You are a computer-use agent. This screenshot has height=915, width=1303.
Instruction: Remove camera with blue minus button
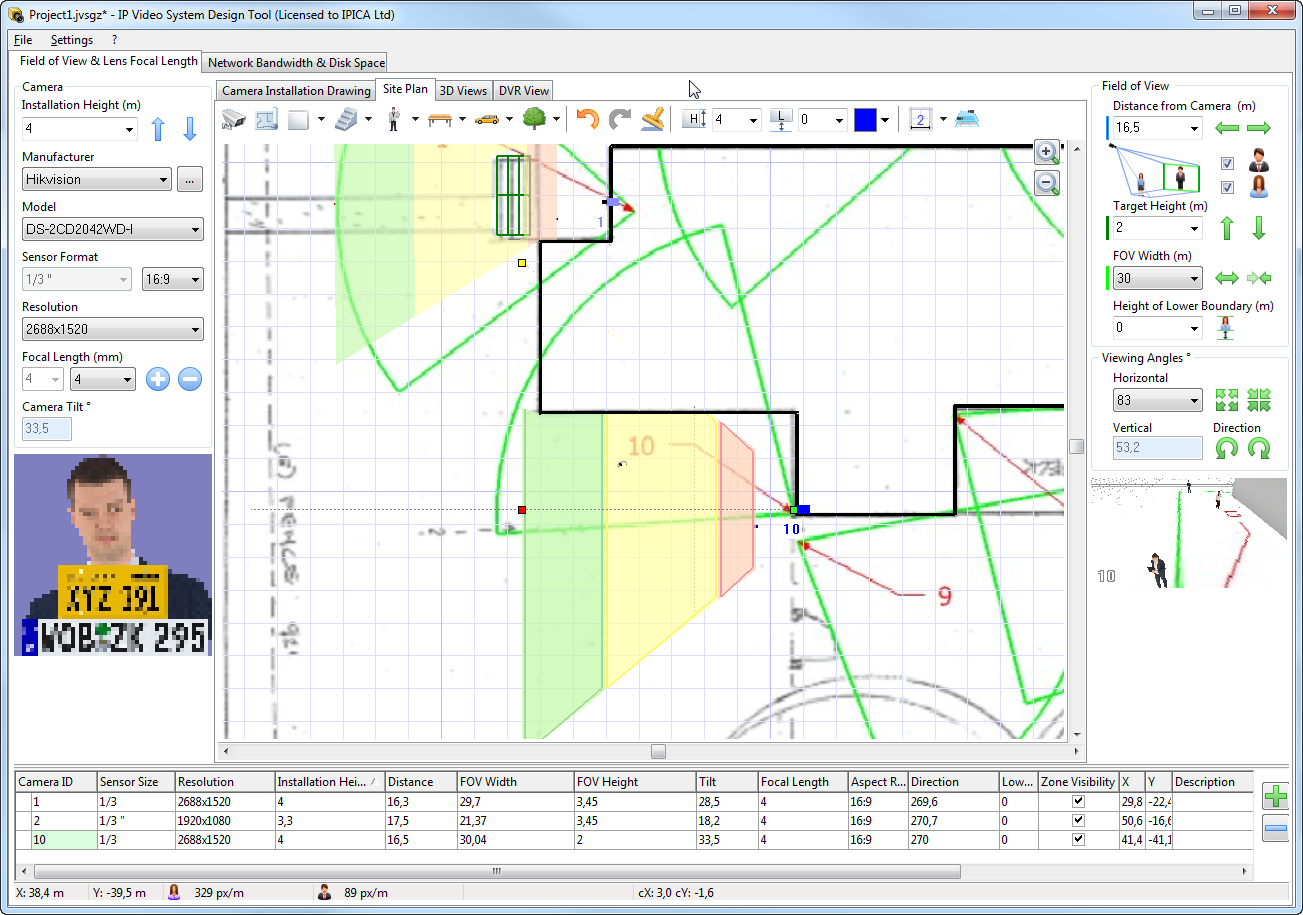tap(1275, 829)
